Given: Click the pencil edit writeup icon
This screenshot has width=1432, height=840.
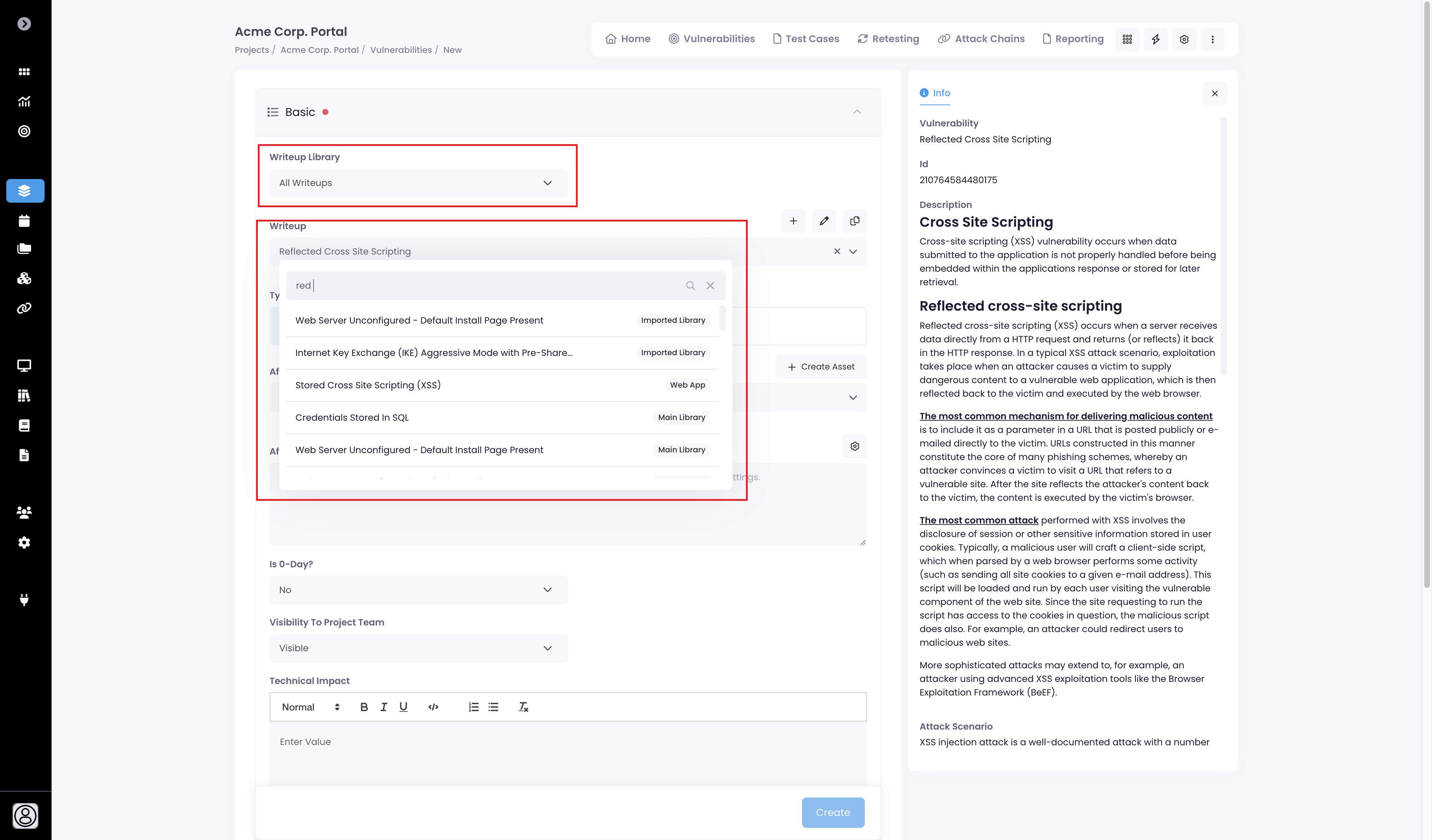Looking at the screenshot, I should click(823, 221).
